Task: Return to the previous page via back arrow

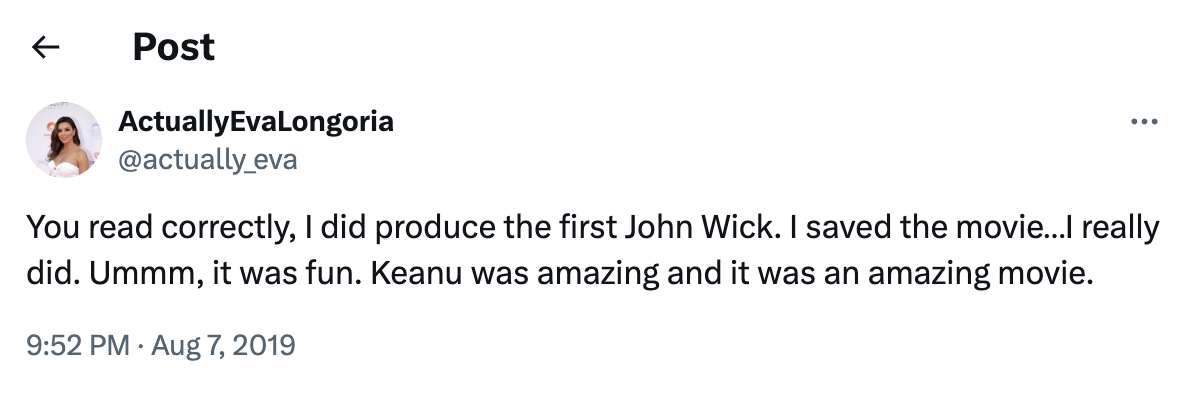Action: (45, 47)
